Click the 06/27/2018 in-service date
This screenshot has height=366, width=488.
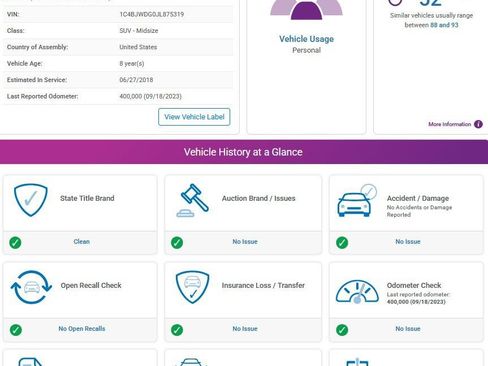point(136,80)
